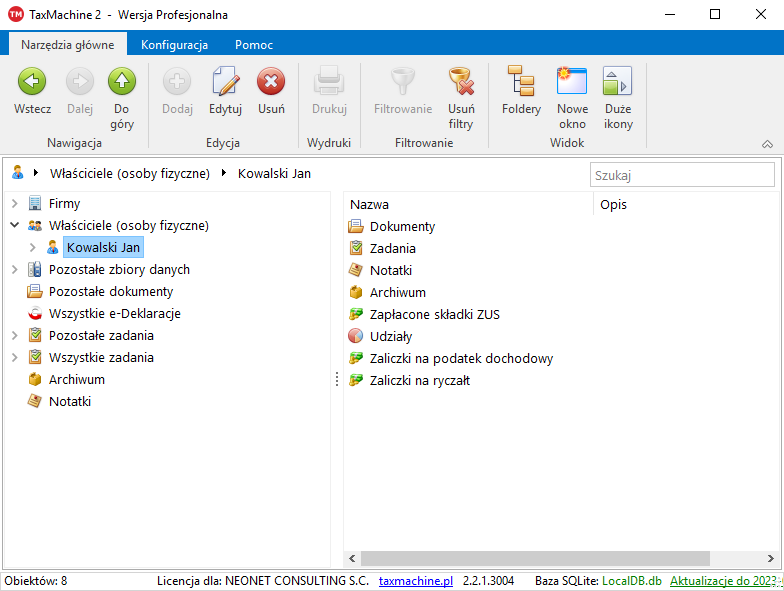Open the taxmachine.pl link
The image size is (784, 591).
(415, 581)
